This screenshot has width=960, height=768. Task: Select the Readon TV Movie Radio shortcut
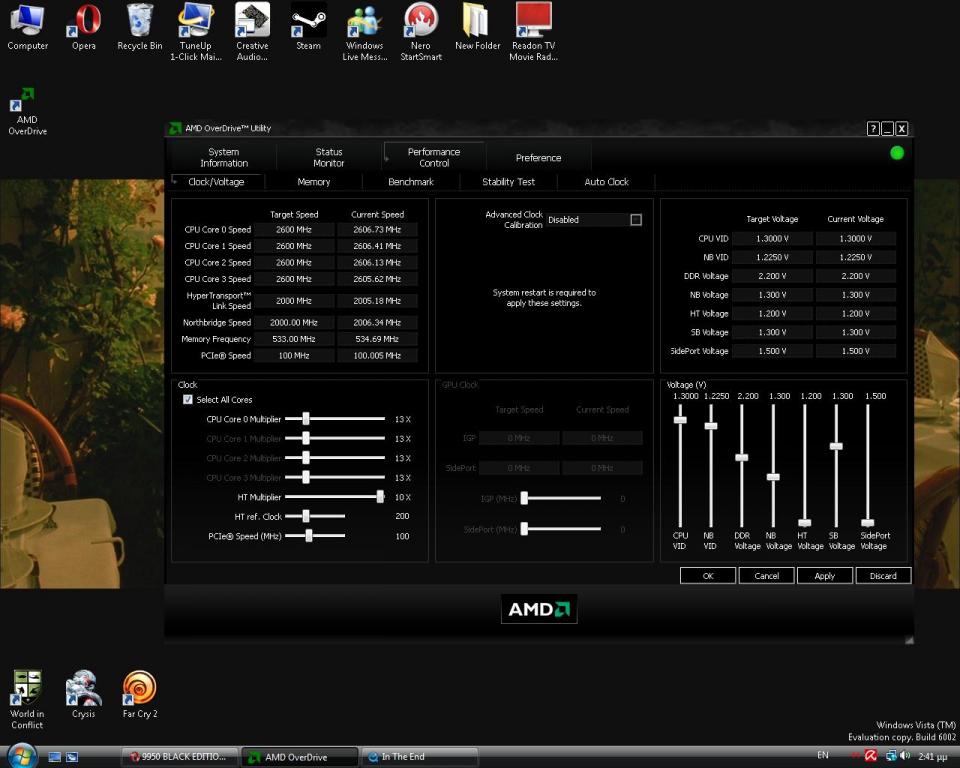pos(533,32)
